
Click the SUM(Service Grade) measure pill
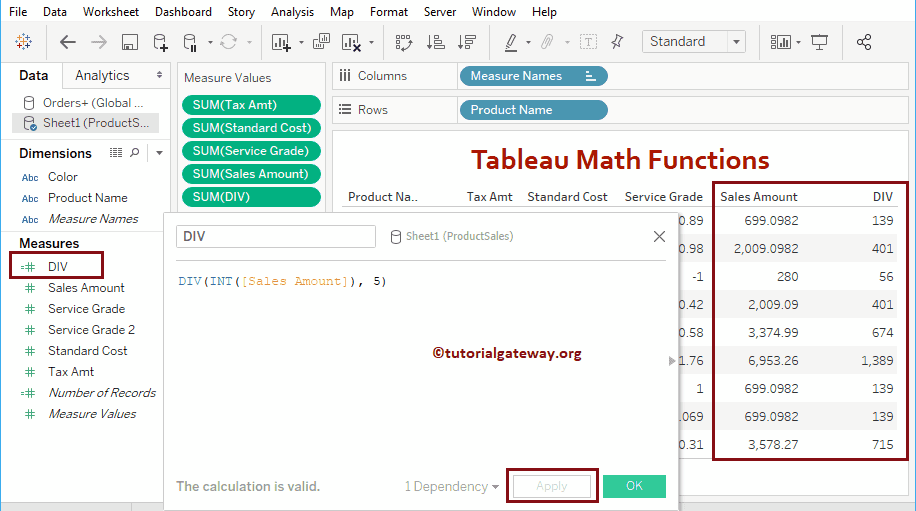tap(251, 151)
